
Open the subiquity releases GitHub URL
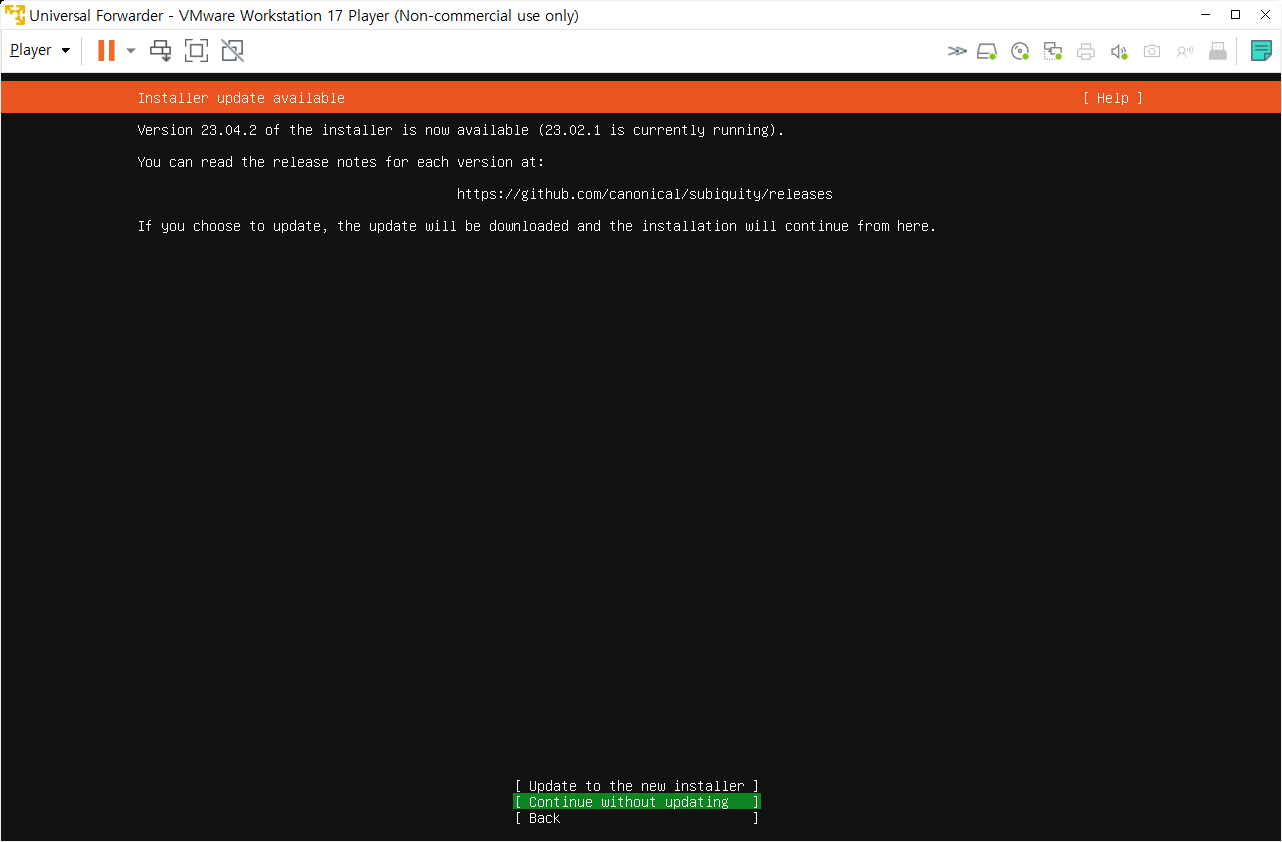pos(645,194)
